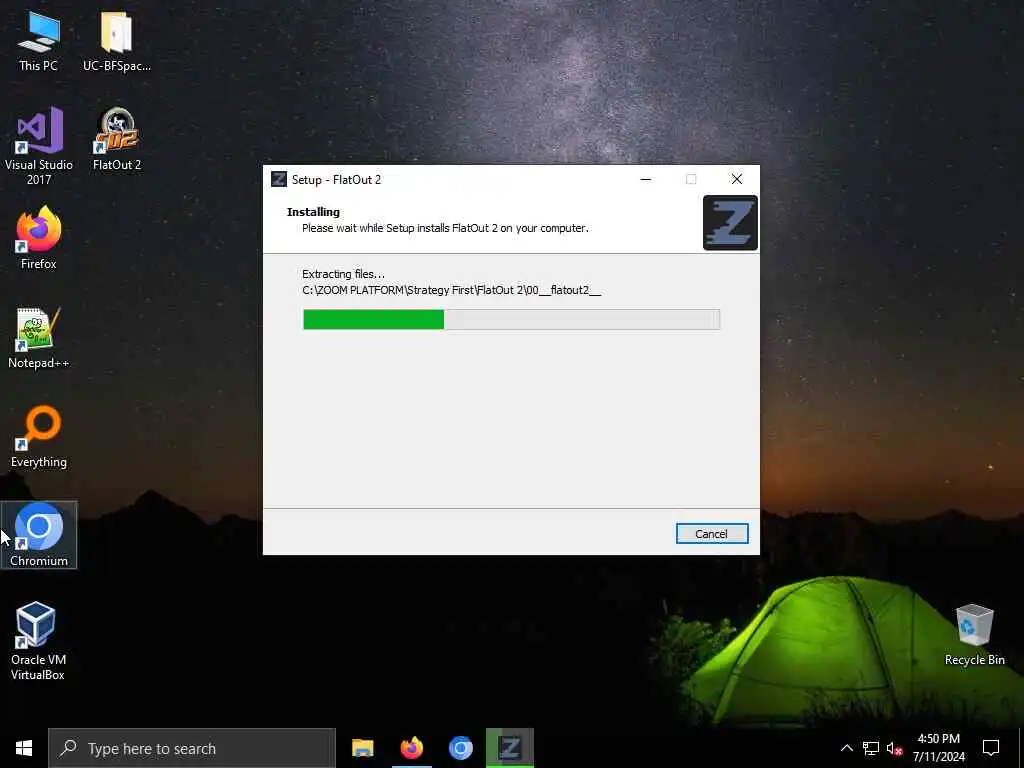Open the notification center icon
This screenshot has height=768, width=1024.
pos(991,748)
